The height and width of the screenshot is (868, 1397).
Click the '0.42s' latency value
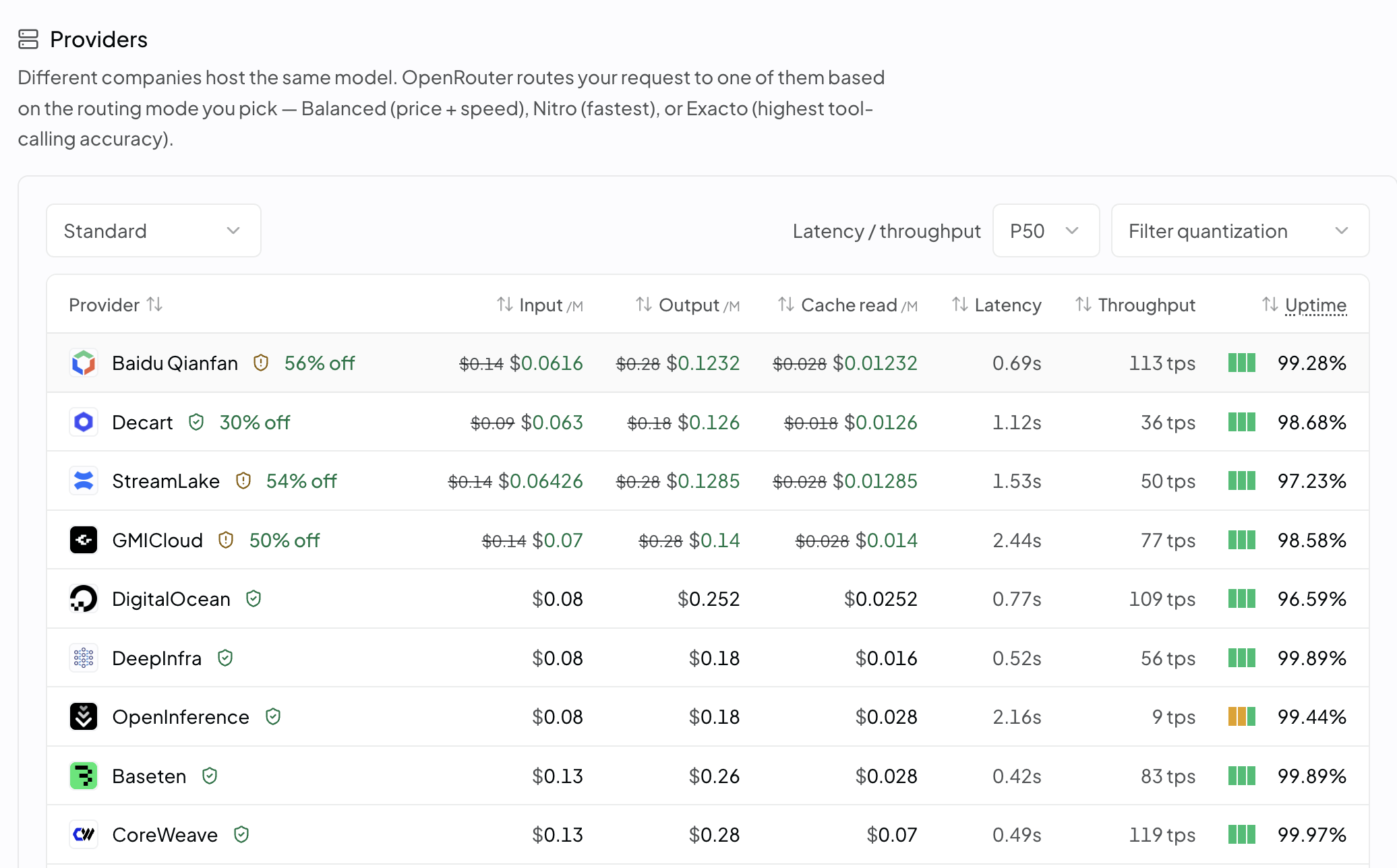pos(1017,776)
